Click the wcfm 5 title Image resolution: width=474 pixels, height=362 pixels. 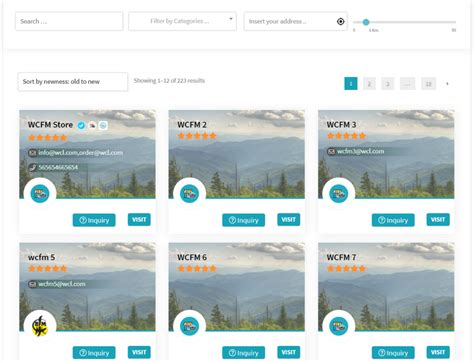(41, 257)
